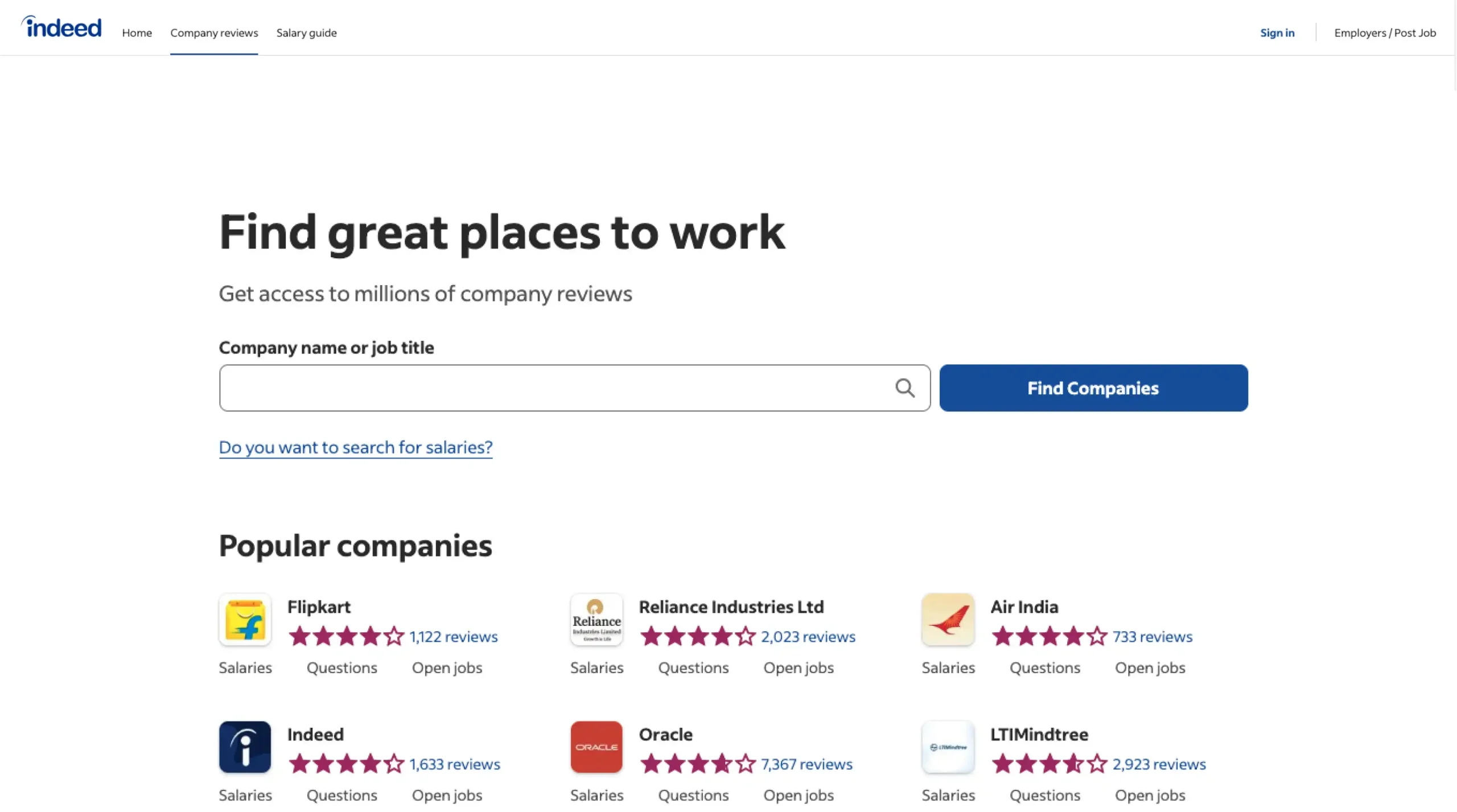The height and width of the screenshot is (812, 1457).
Task: Follow 'Do you want to search for salaries?' link
Action: tap(356, 447)
